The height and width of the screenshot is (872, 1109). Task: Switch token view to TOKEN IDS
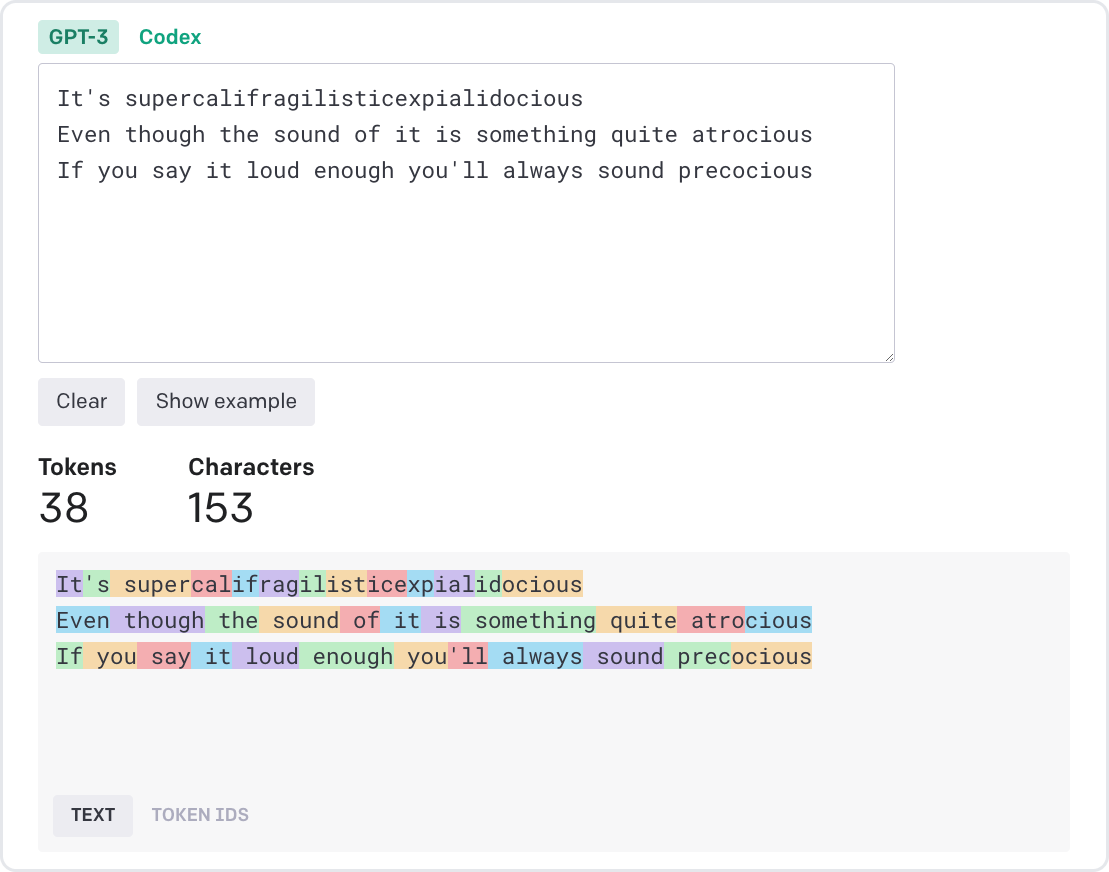(x=200, y=815)
